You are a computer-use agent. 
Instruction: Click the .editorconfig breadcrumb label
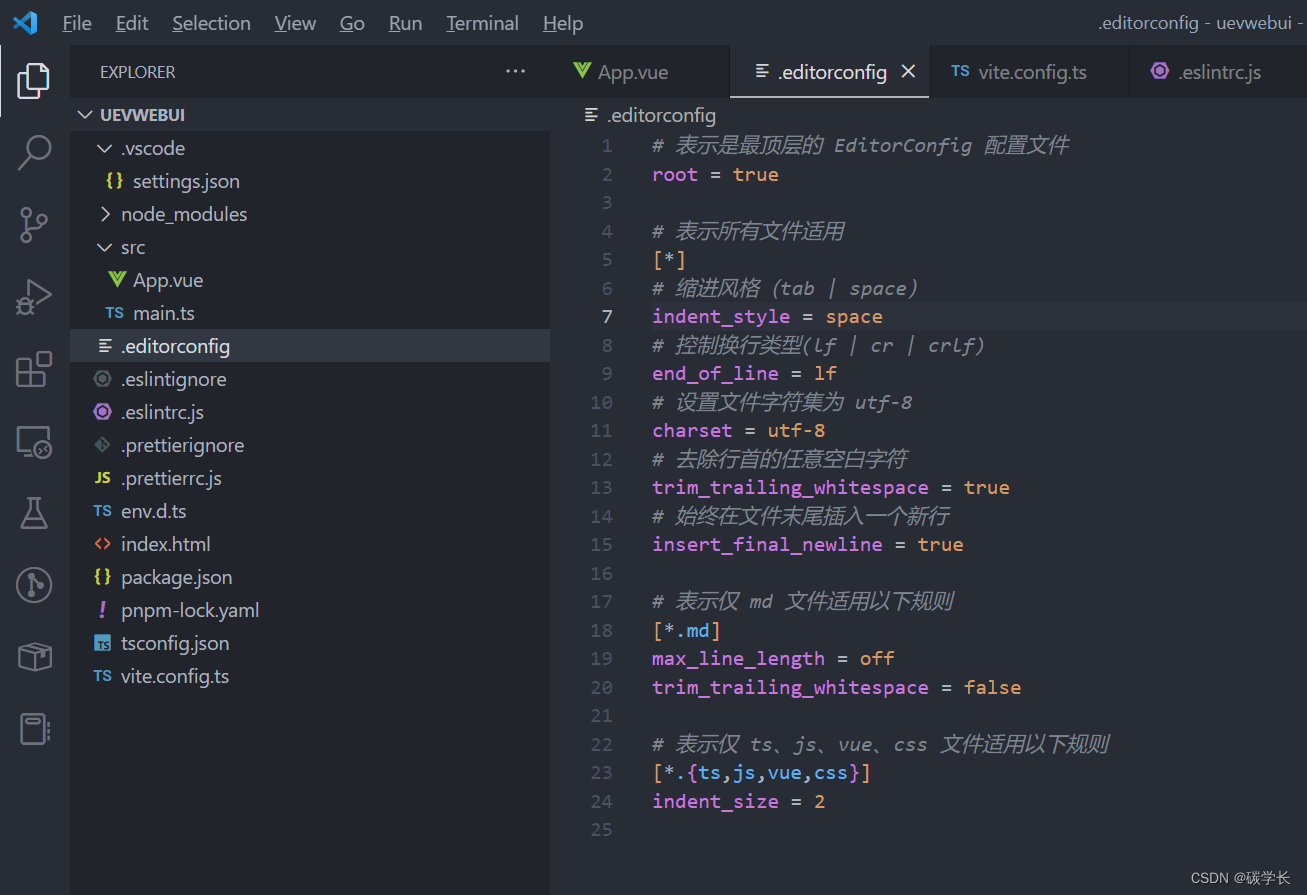point(661,115)
